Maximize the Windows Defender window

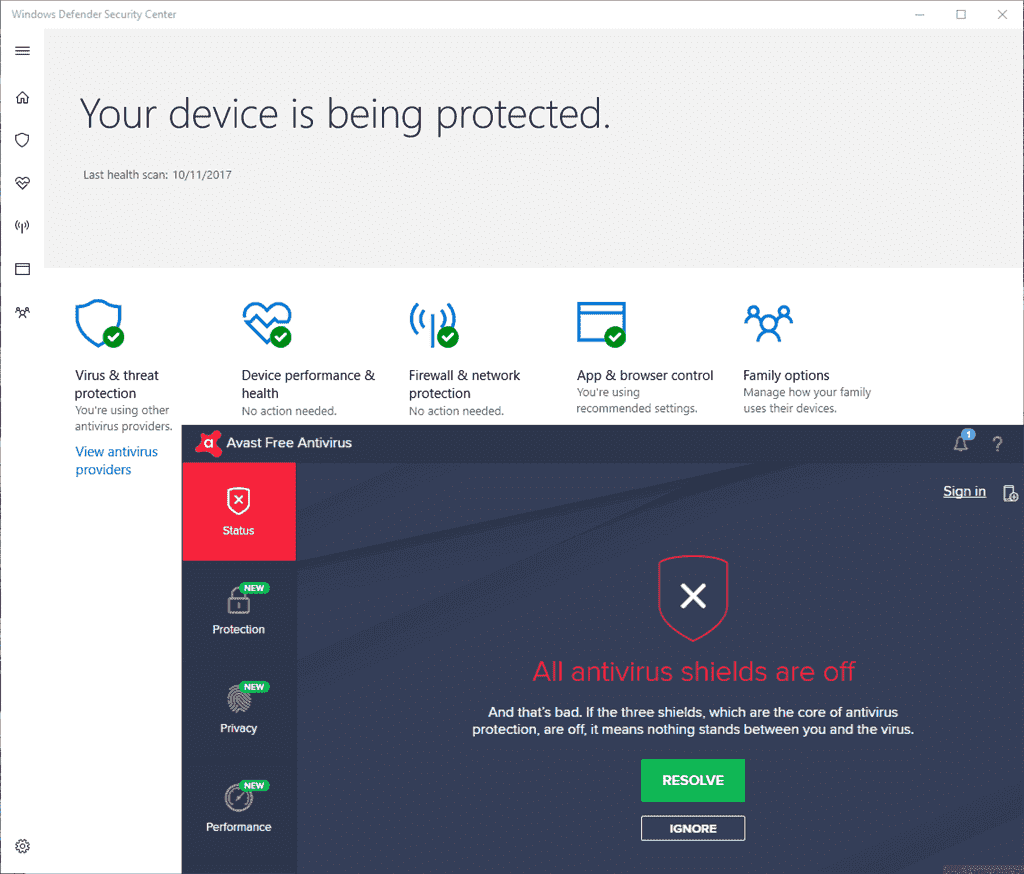(961, 14)
